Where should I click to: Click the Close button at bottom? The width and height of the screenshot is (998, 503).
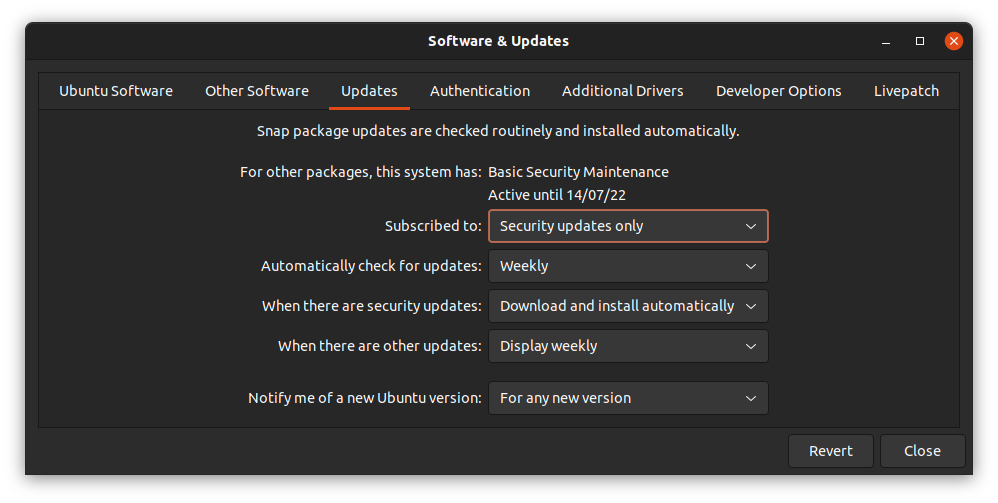coord(922,451)
